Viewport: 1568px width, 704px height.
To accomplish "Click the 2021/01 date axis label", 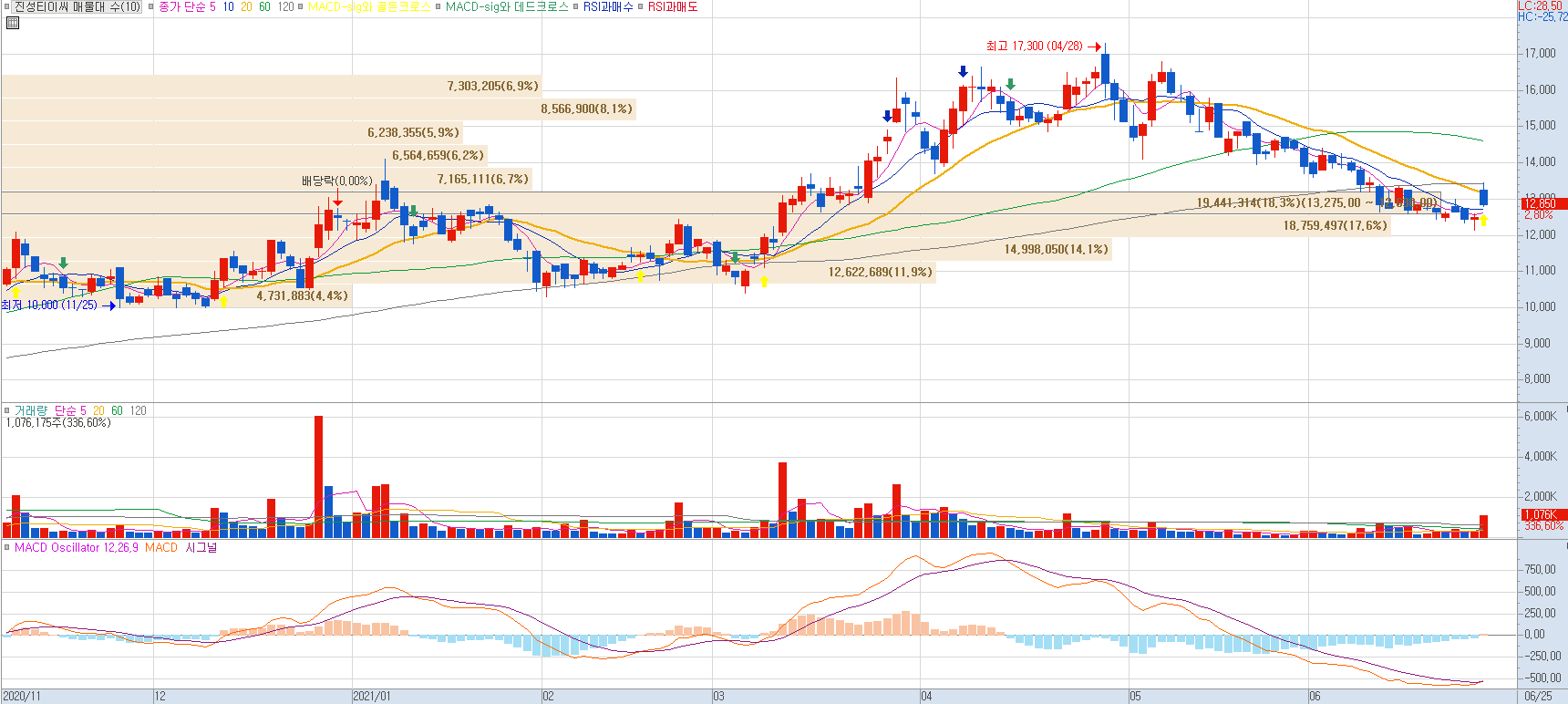I will point(372,696).
